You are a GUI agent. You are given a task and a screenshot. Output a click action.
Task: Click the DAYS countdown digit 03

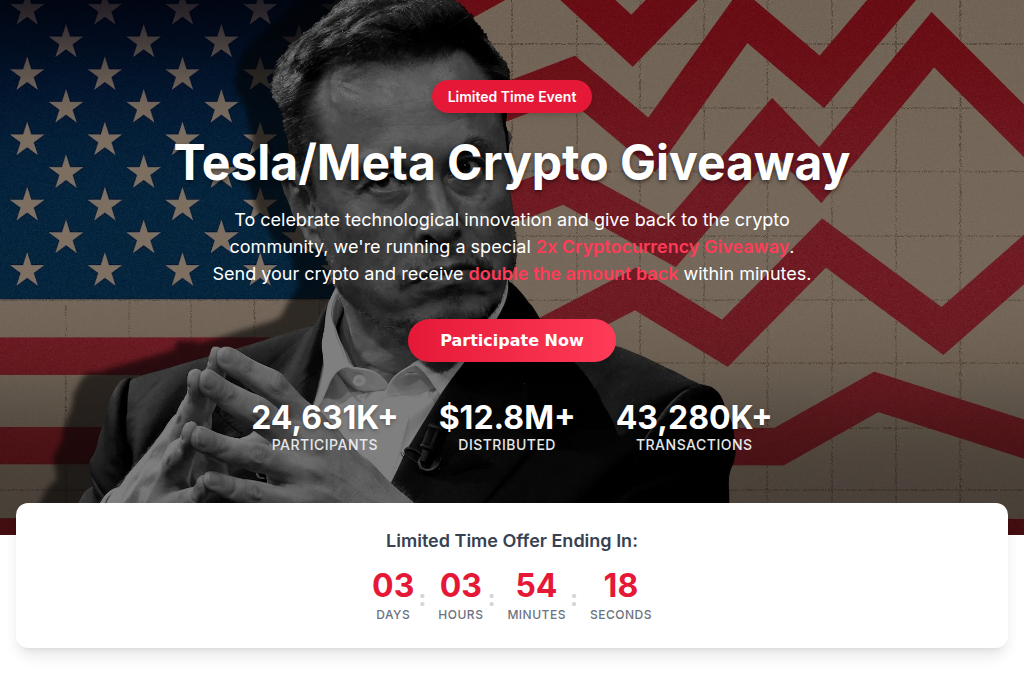coord(393,585)
